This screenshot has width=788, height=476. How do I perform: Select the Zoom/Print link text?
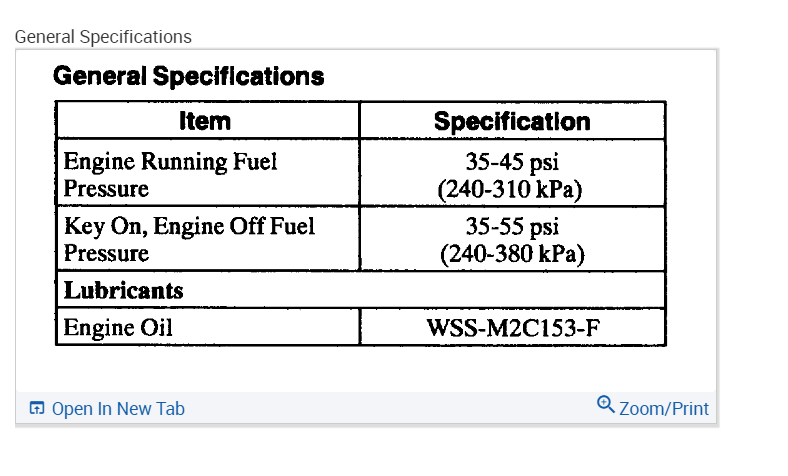[x=664, y=408]
